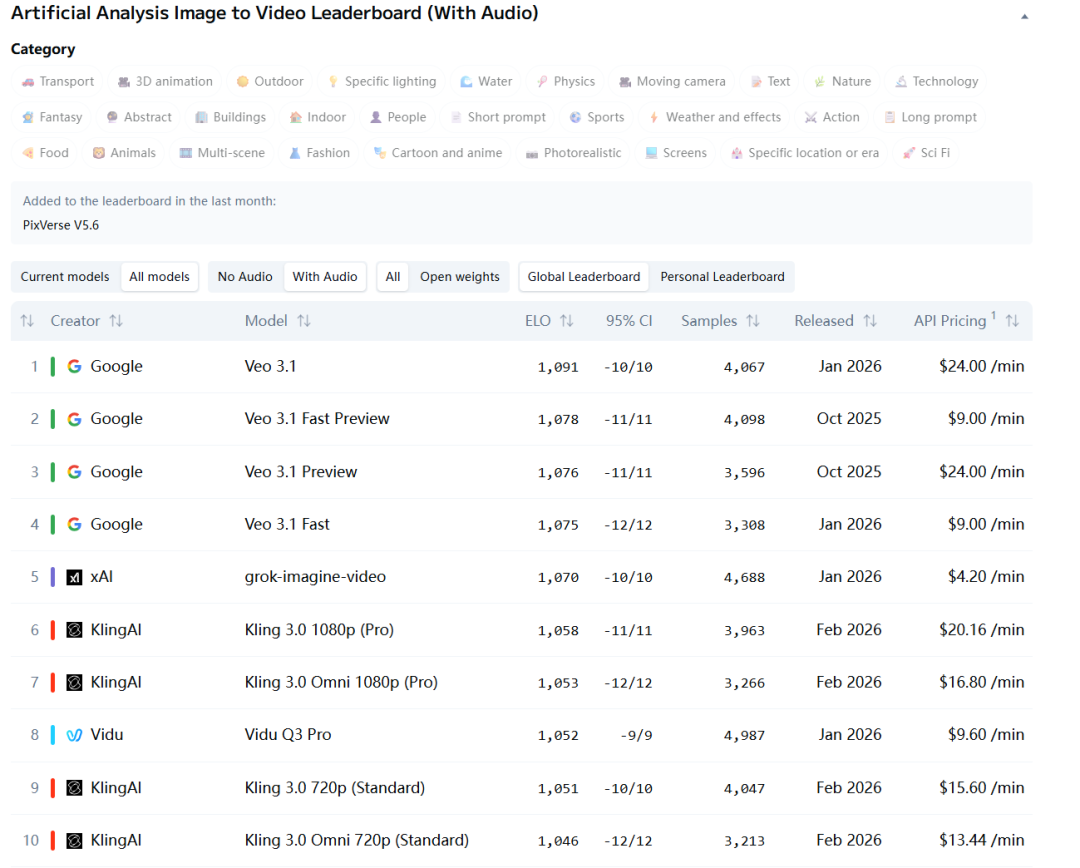This screenshot has height=868, width=1080.
Task: Click the xAI logo icon
Action: point(74,577)
